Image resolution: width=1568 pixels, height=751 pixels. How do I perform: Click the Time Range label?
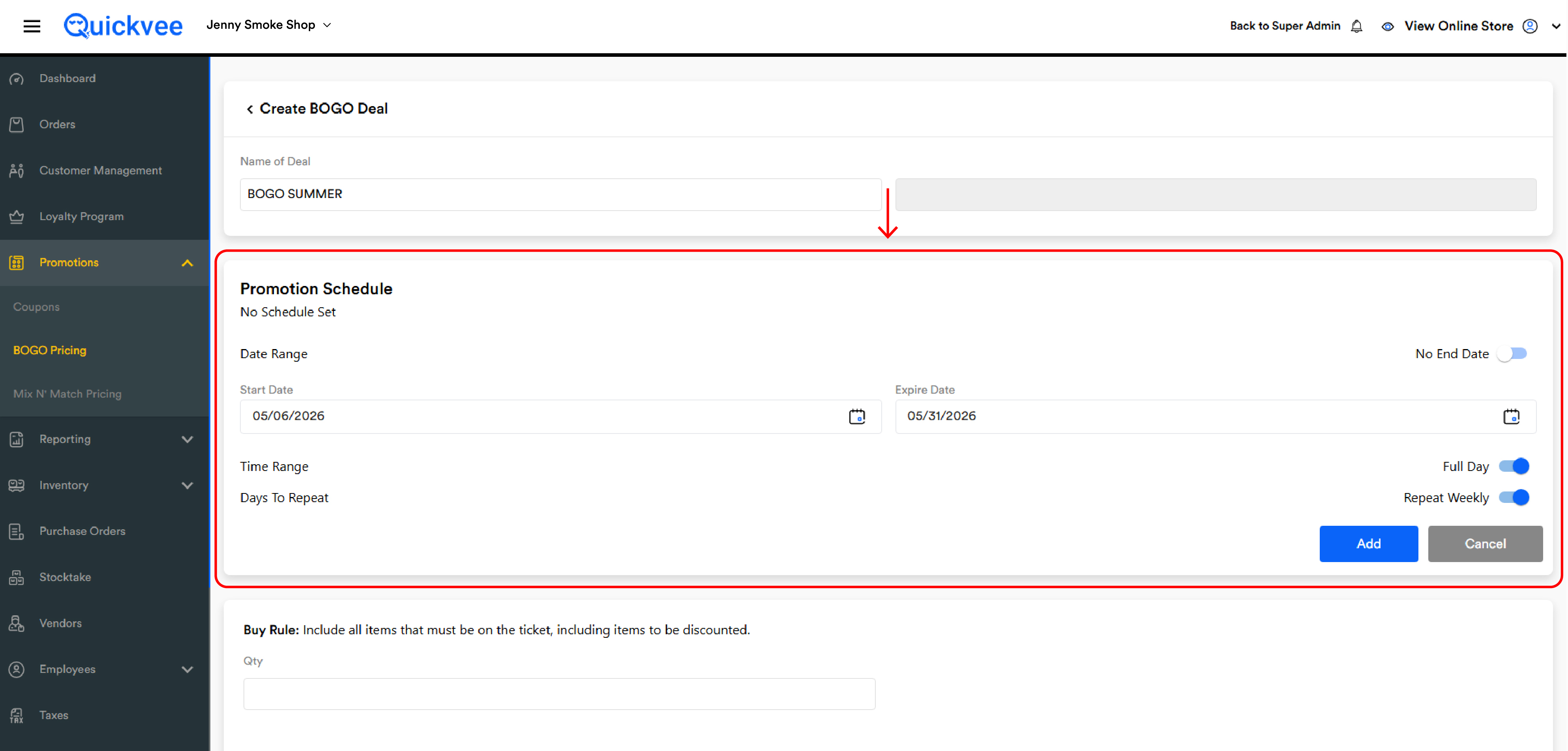[x=274, y=466]
